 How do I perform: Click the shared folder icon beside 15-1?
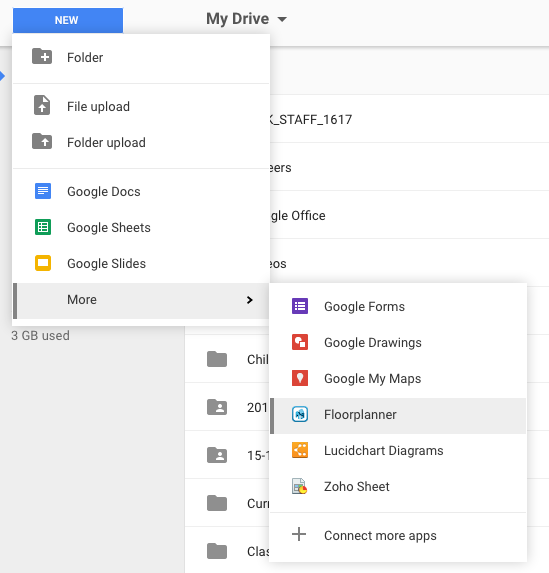(217, 455)
